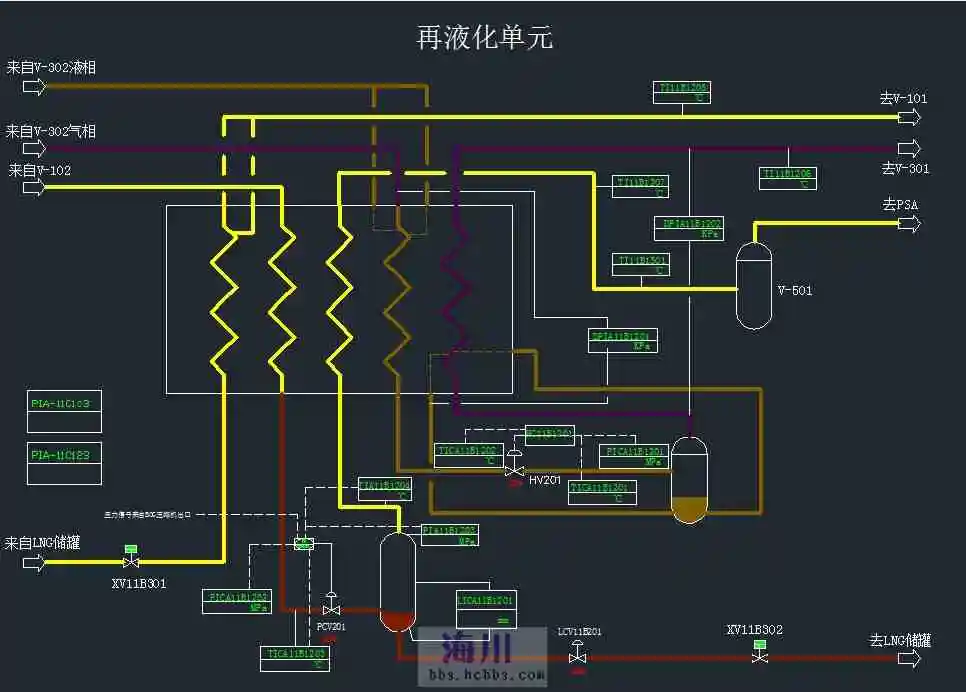Open the TI11B1206 temperature tag
Screen dimensions: 966x692
pyautogui.click(x=788, y=179)
